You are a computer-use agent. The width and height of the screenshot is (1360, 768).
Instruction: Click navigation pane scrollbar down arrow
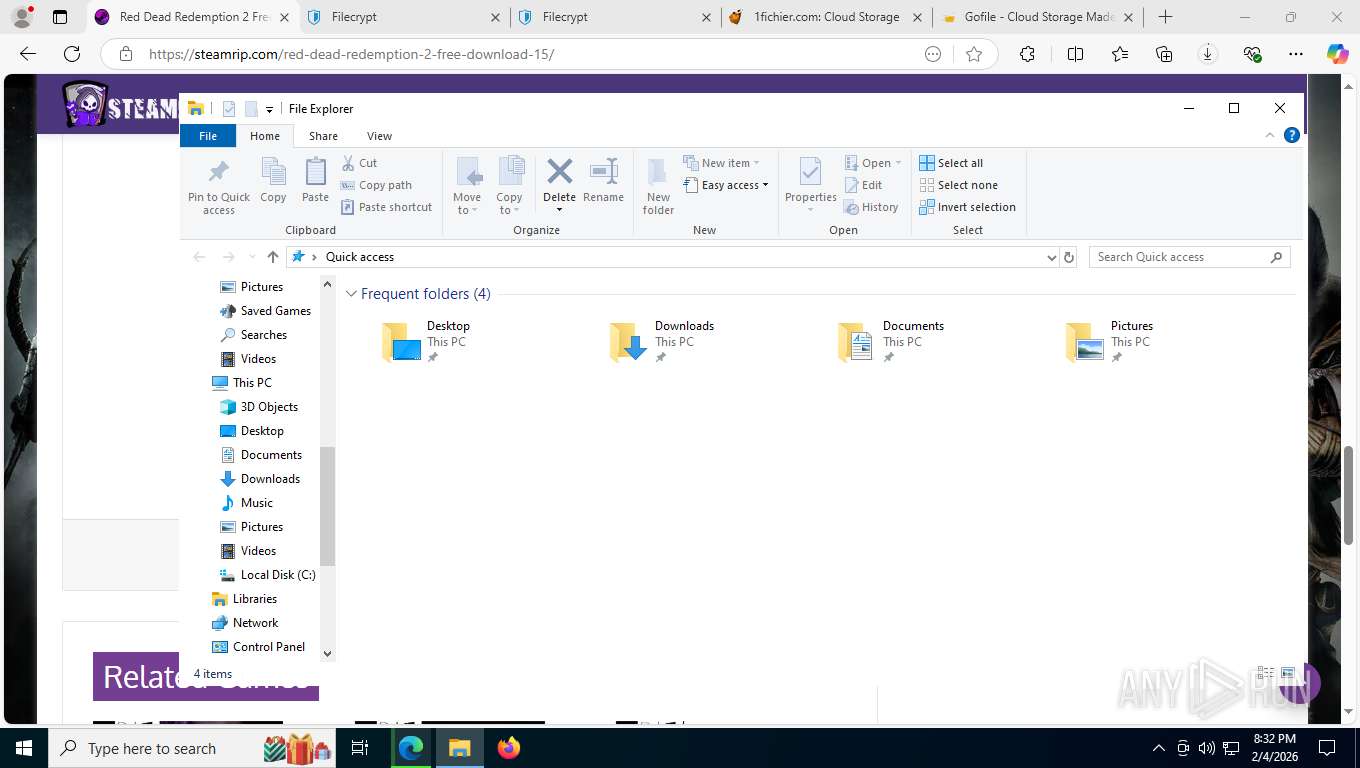pos(327,653)
